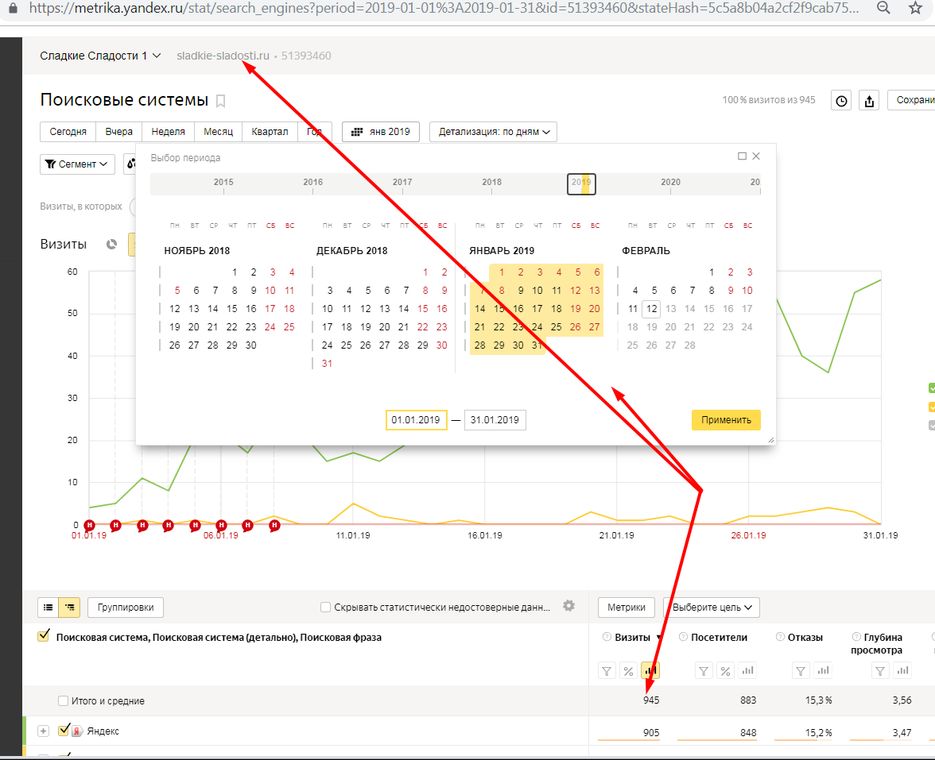Pick 31 December 2018 in the calendar
The height and width of the screenshot is (760, 935).
[x=327, y=364]
